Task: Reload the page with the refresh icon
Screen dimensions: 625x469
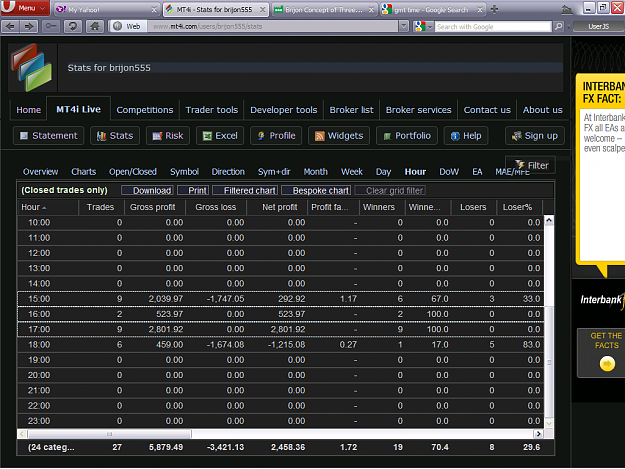Action: (73, 26)
